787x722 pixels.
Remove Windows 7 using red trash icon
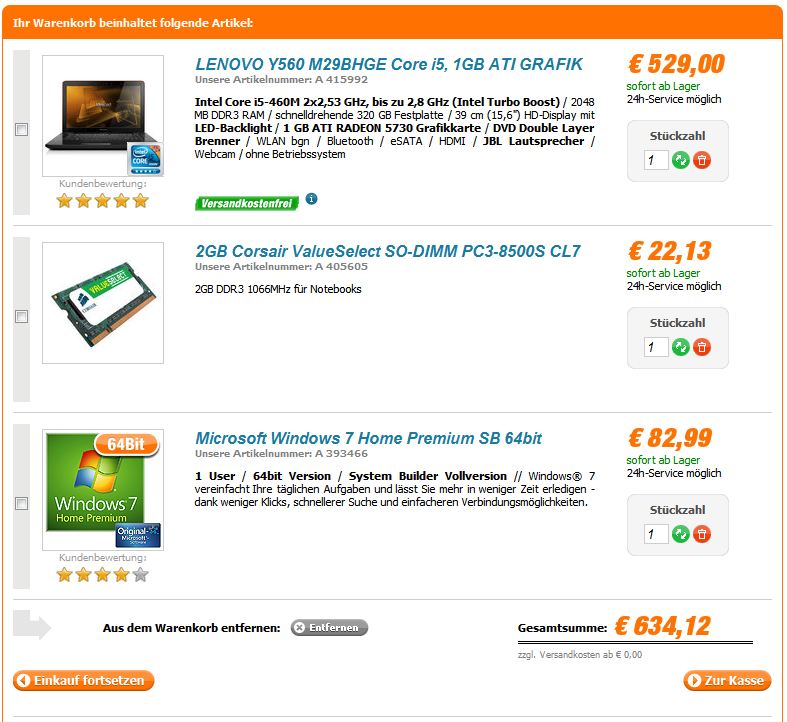pos(702,534)
